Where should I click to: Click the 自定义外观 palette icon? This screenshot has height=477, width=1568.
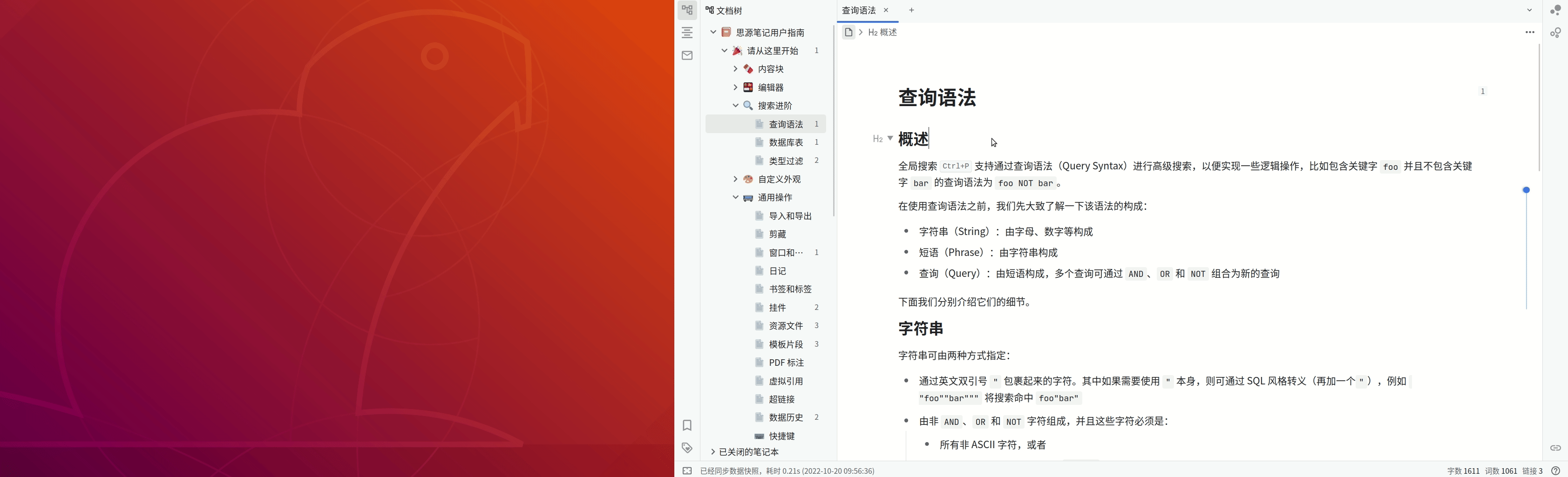pyautogui.click(x=748, y=179)
